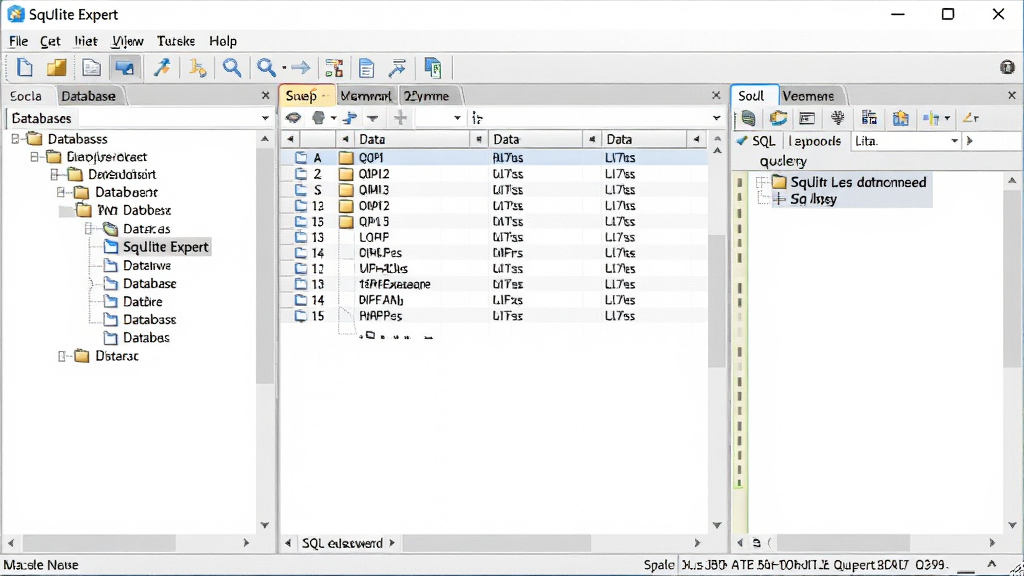Open the View menu

127,41
